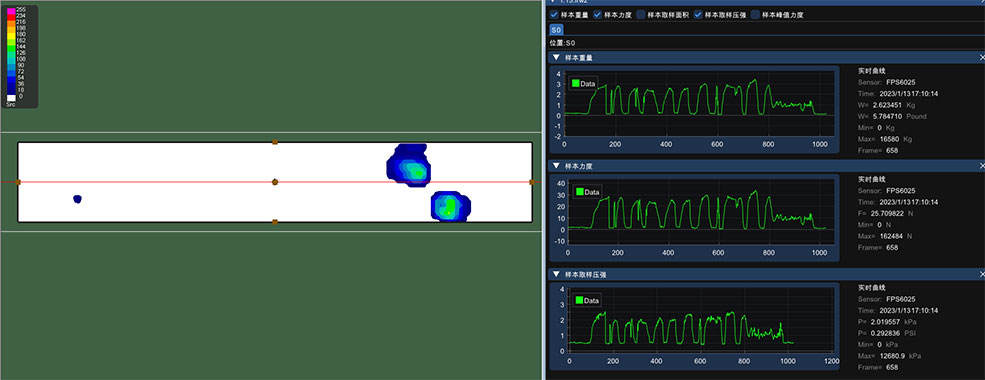985x380 pixels.
Task: Select the top-center sensor region handle
Action: (275, 143)
